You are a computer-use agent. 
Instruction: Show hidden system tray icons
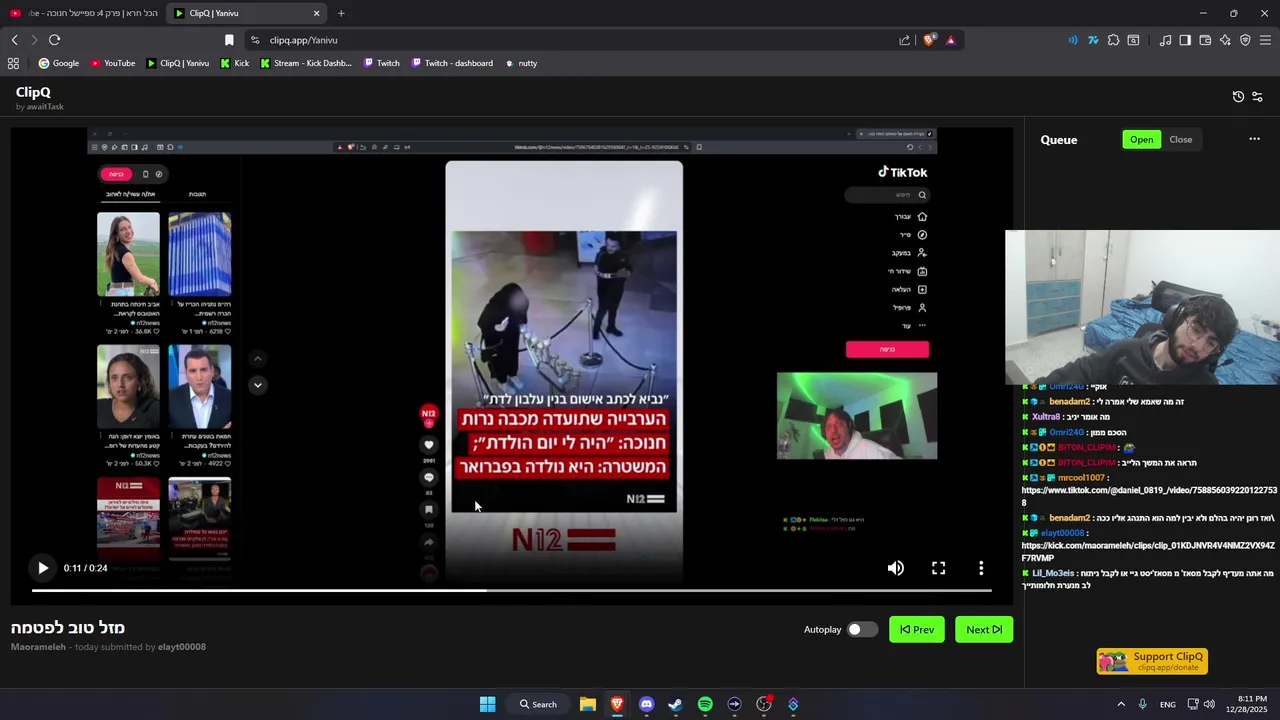click(1121, 704)
